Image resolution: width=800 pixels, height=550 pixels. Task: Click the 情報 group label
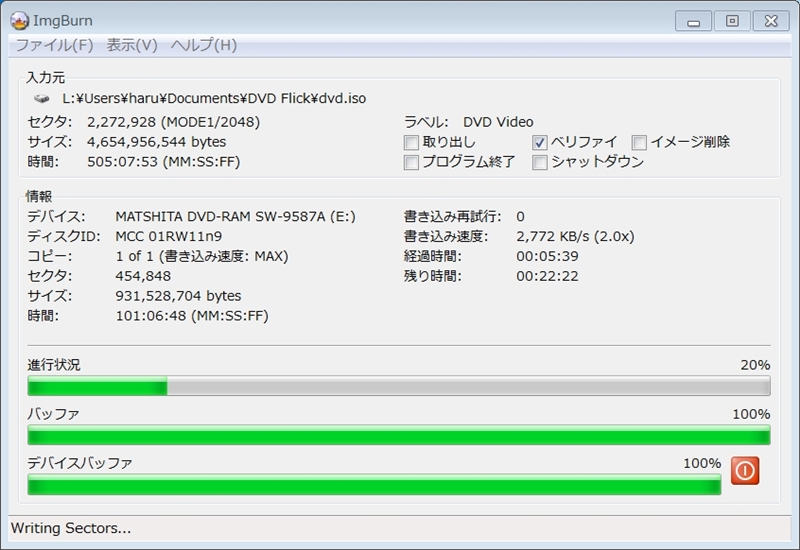click(39, 196)
